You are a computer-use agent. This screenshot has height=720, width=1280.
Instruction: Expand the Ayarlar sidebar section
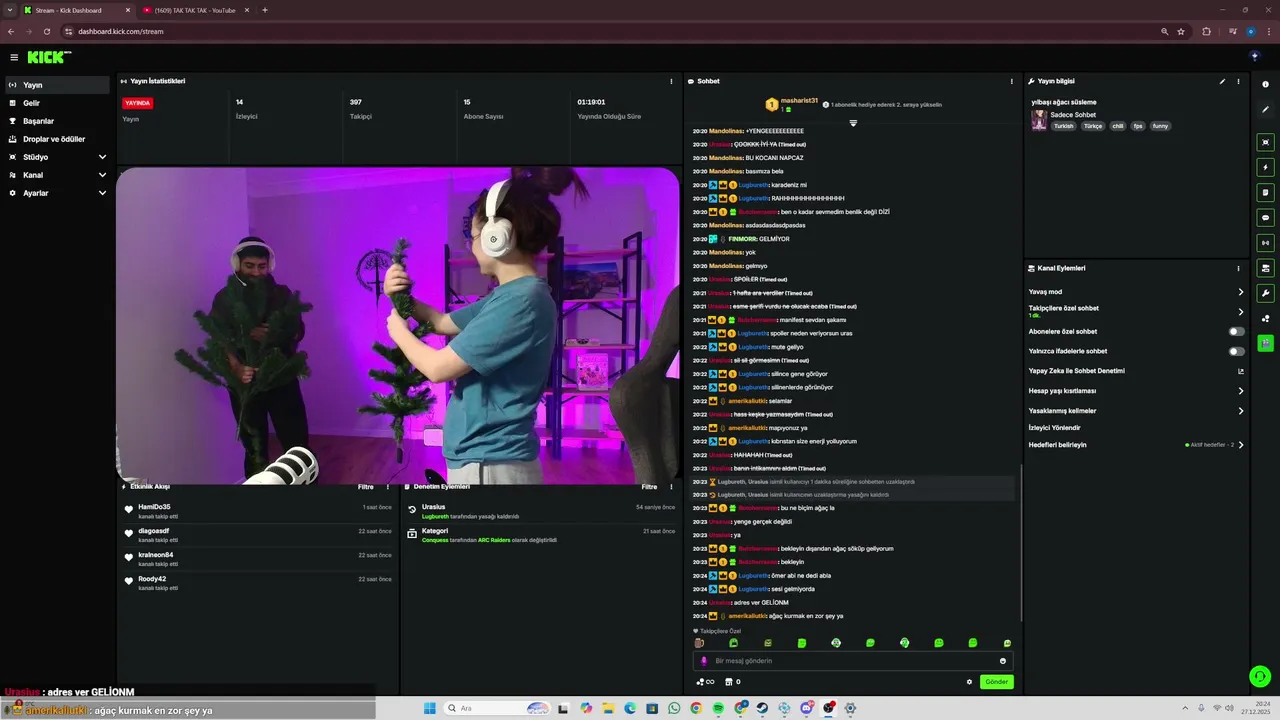click(x=57, y=193)
